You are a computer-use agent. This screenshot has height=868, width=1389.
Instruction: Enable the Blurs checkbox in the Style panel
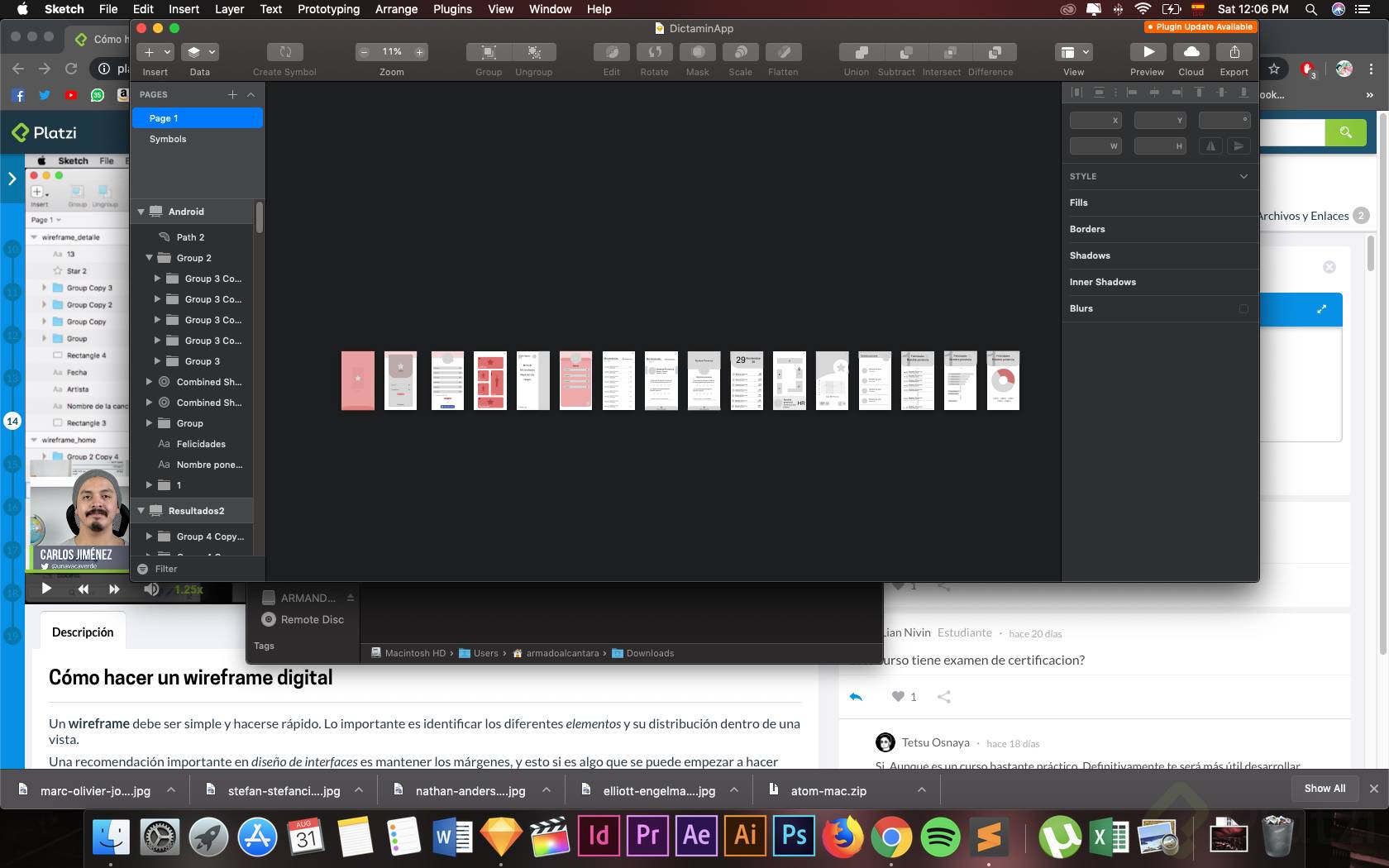pos(1243,309)
